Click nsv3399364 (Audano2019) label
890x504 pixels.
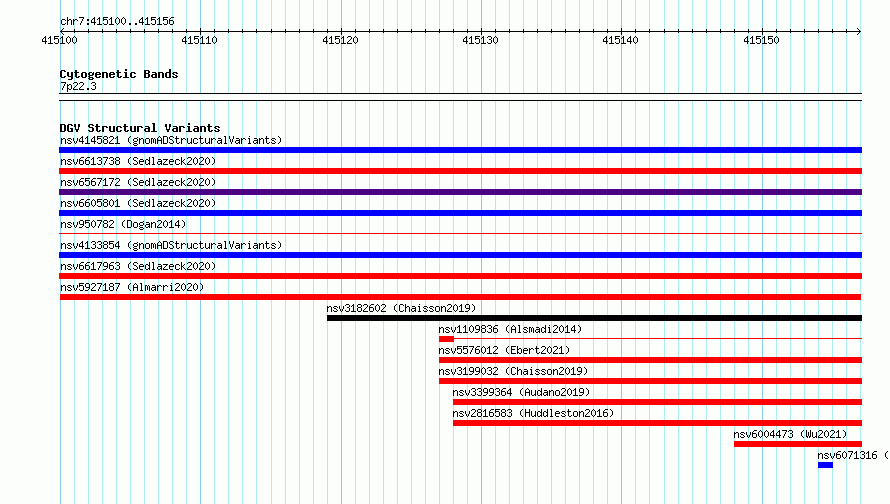(521, 392)
